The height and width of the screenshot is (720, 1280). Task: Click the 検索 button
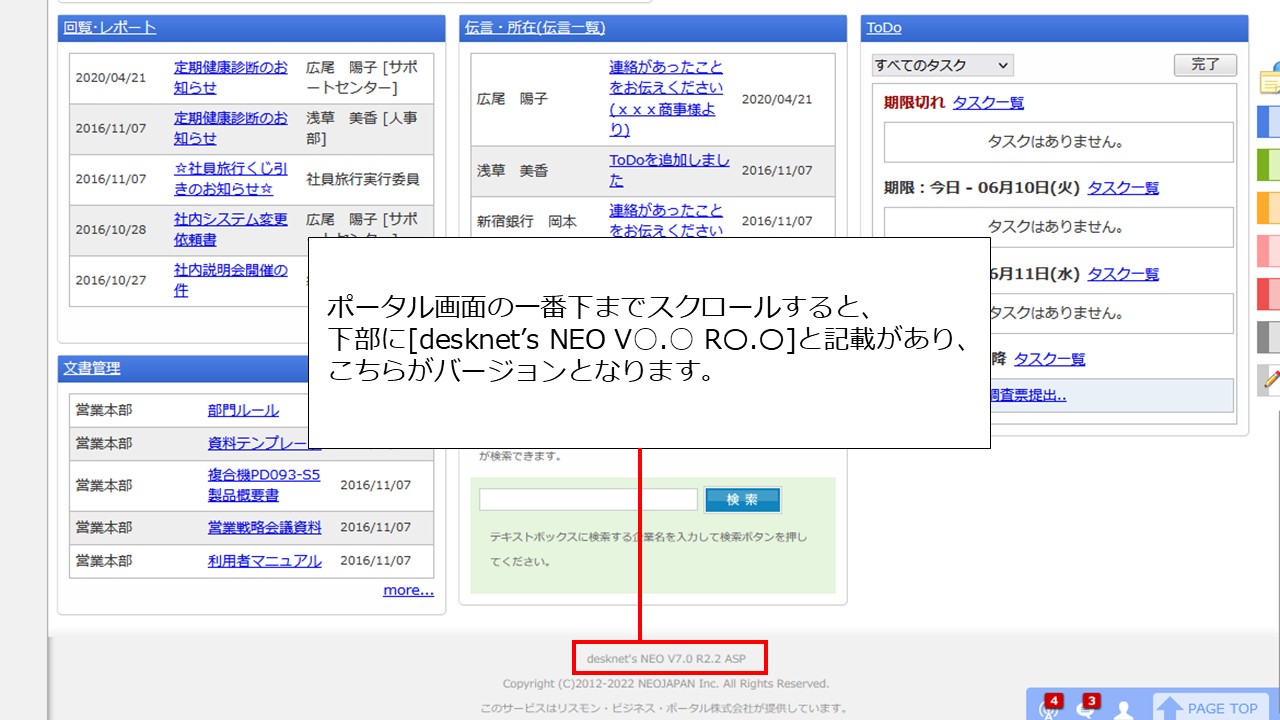pyautogui.click(x=742, y=500)
